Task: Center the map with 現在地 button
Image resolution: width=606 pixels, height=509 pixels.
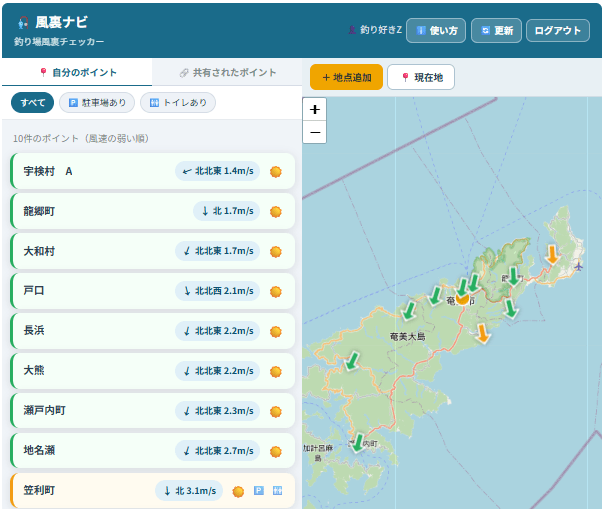Action: pyautogui.click(x=421, y=77)
